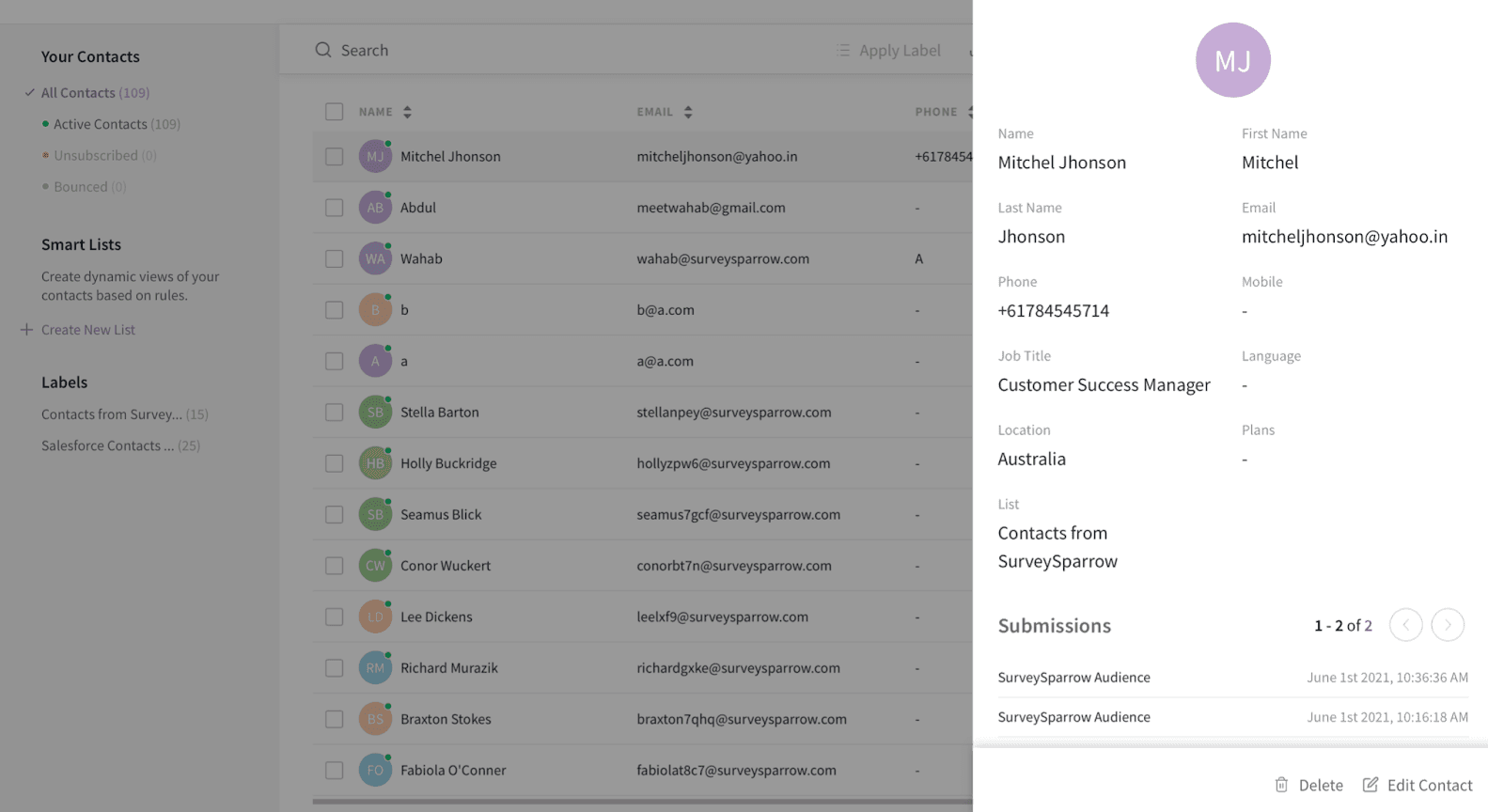This screenshot has height=812, width=1488.
Task: Click Stella Barton's SB avatar
Action: [375, 413]
